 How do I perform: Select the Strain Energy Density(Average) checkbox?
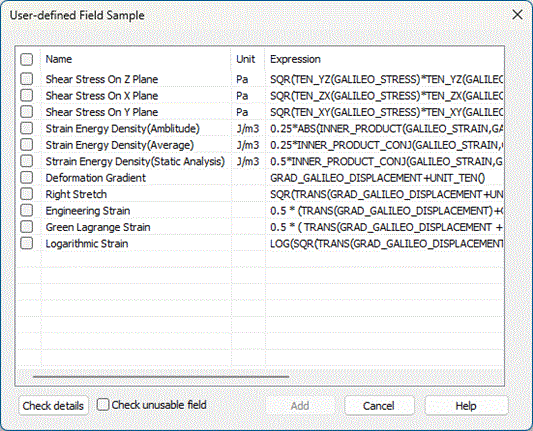[27, 144]
